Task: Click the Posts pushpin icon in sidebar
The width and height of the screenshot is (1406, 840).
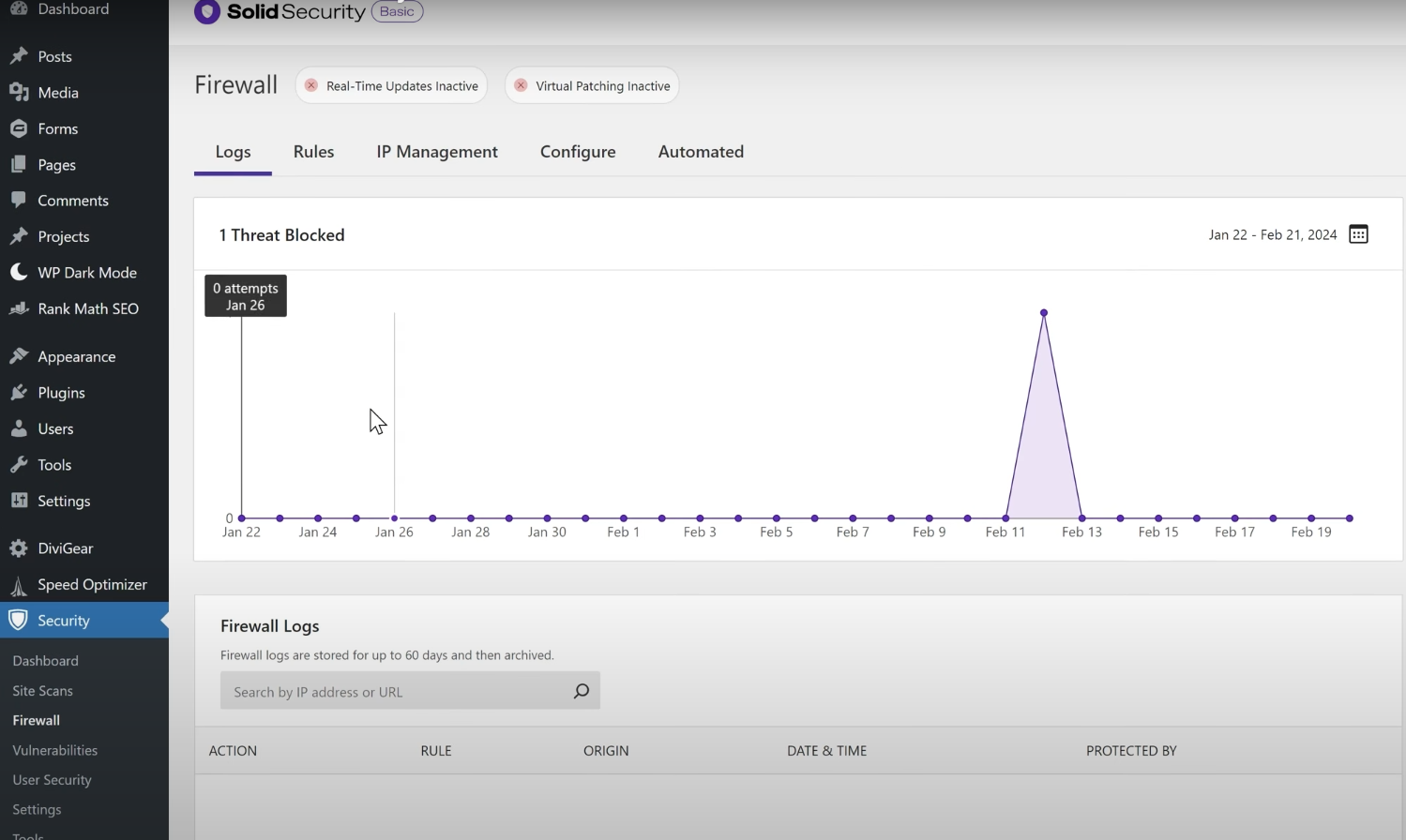Action: [x=19, y=56]
